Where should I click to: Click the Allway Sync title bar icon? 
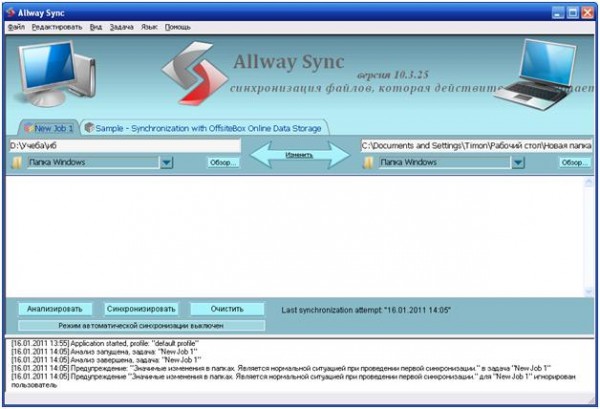[x=11, y=13]
